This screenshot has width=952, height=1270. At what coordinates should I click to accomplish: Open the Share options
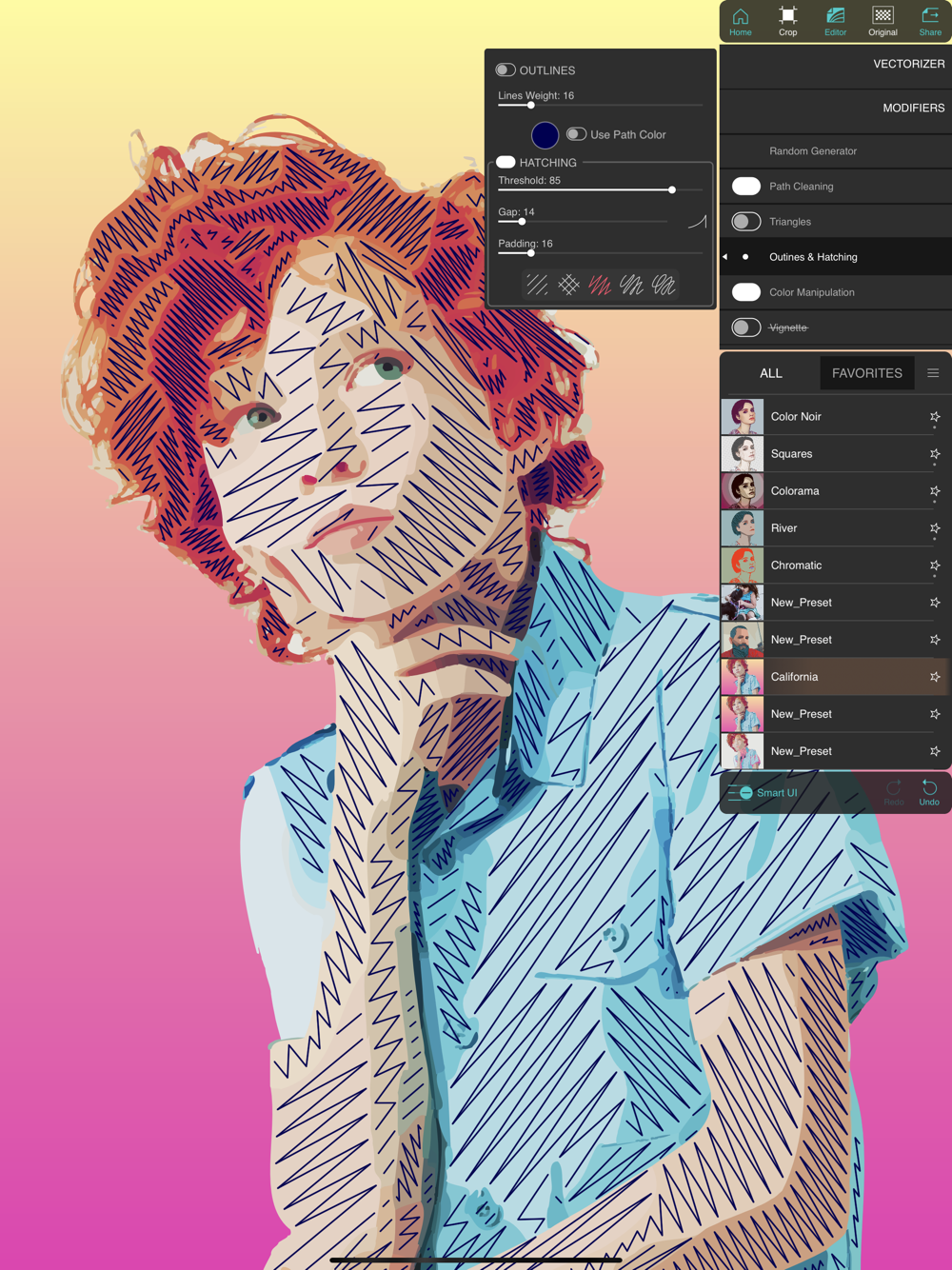point(930,21)
